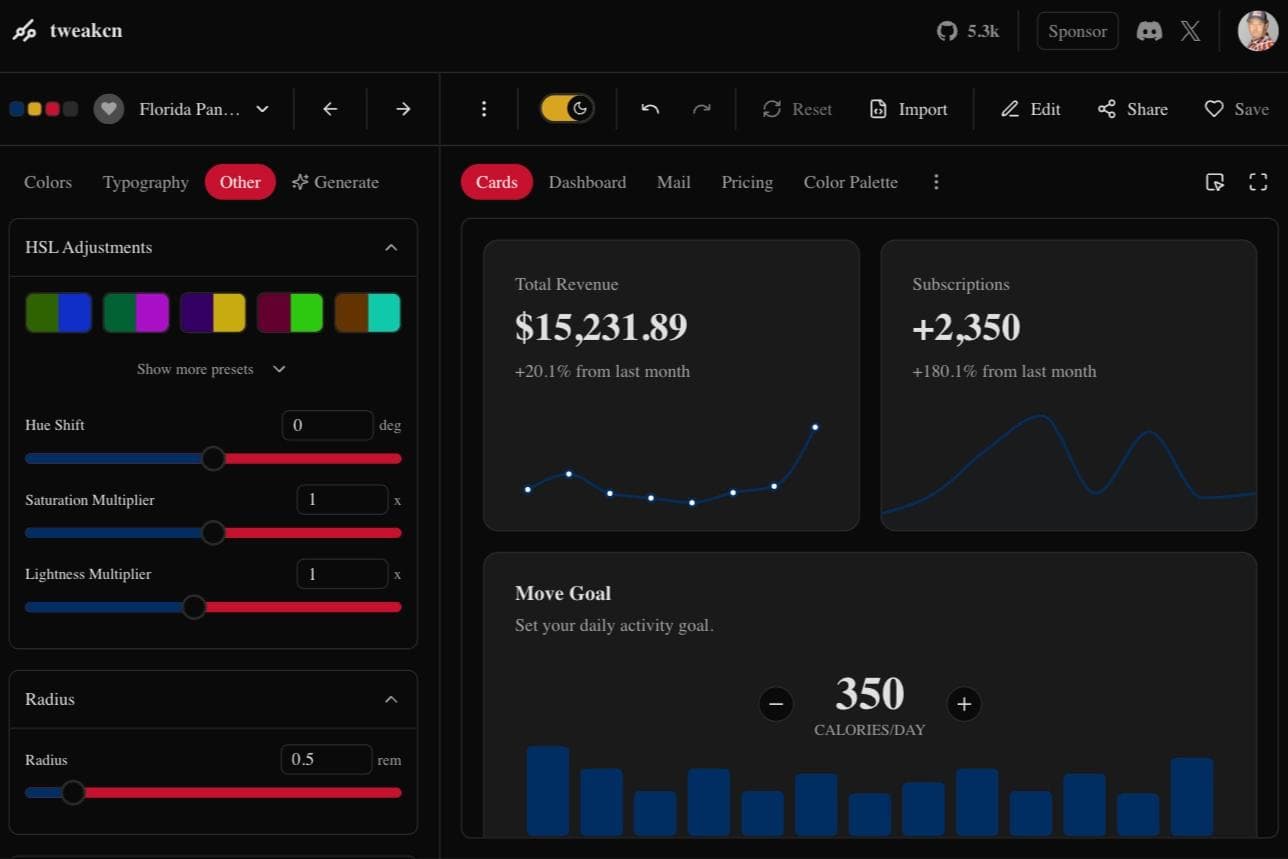Toggle dark mode switch
This screenshot has height=859, width=1288.
[x=566, y=108]
